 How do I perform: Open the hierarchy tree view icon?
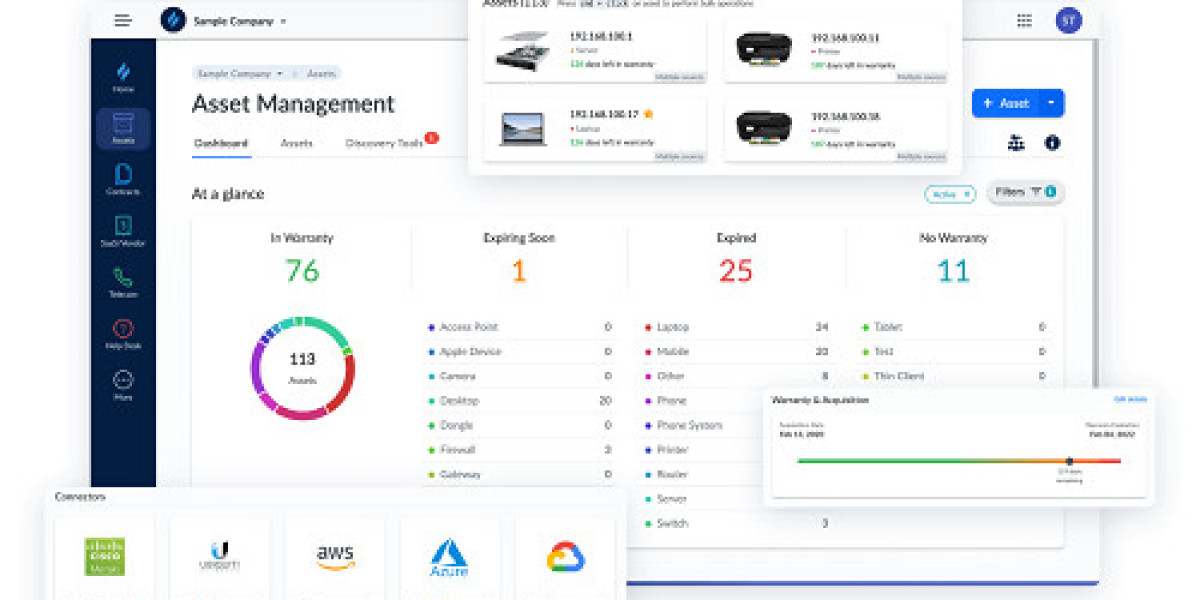tap(1016, 143)
